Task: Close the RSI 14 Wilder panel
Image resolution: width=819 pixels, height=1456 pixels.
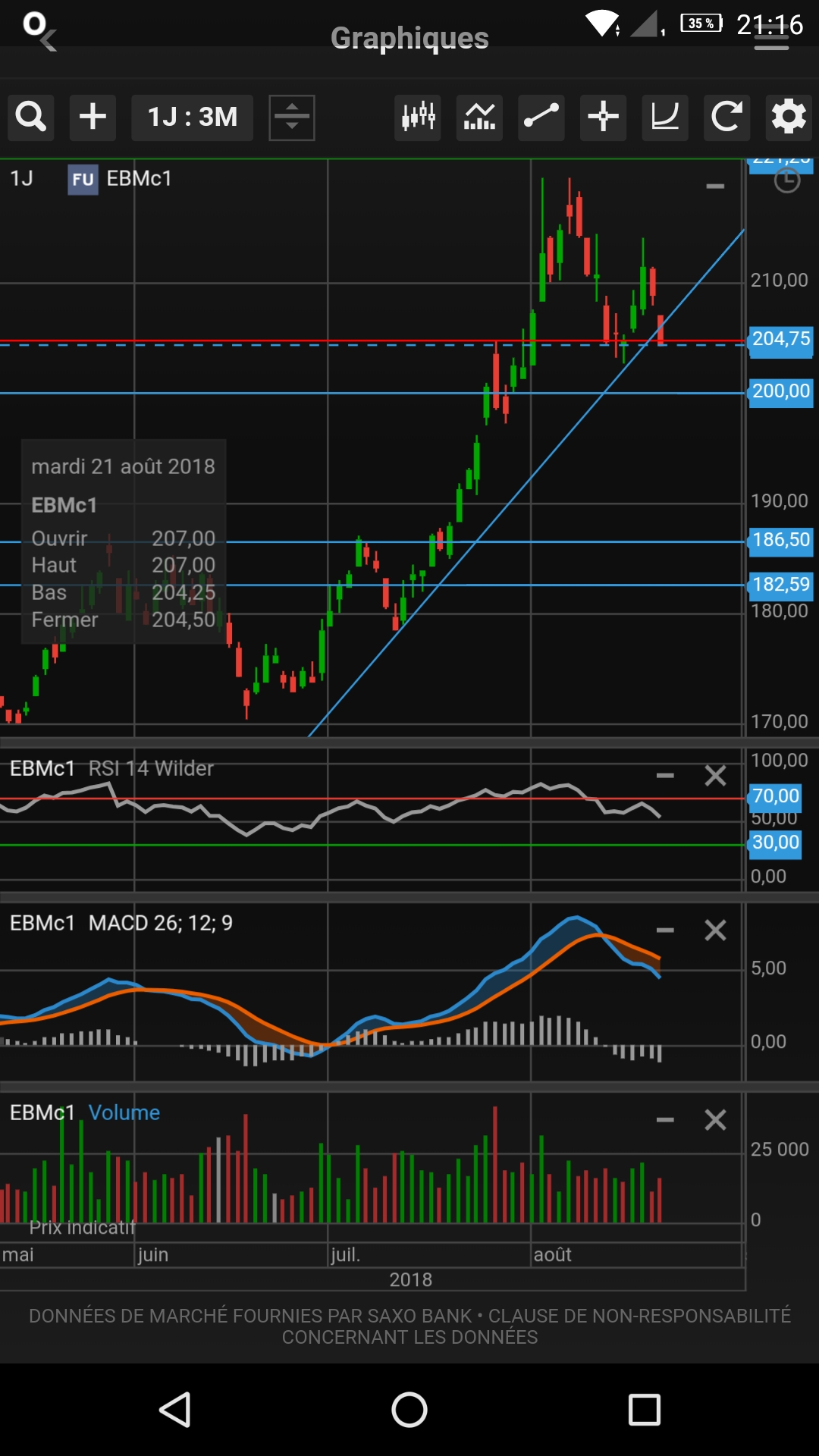Action: pos(715,776)
